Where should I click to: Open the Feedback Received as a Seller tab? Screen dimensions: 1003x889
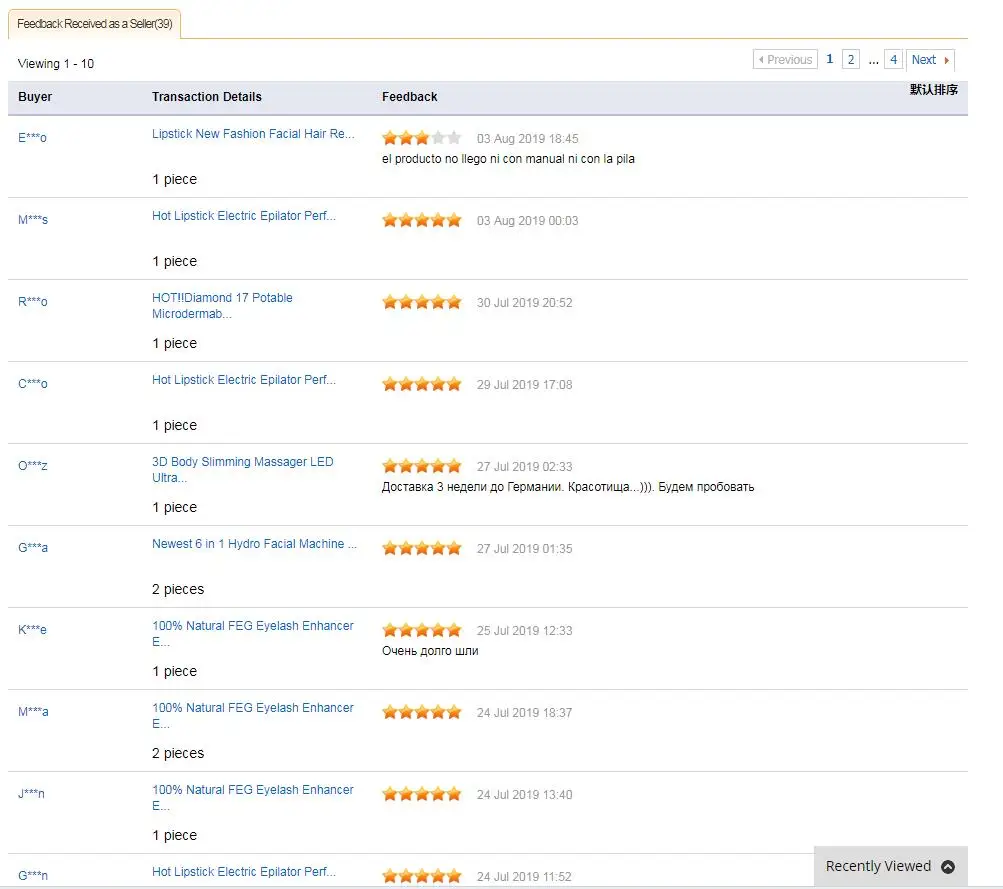(95, 24)
